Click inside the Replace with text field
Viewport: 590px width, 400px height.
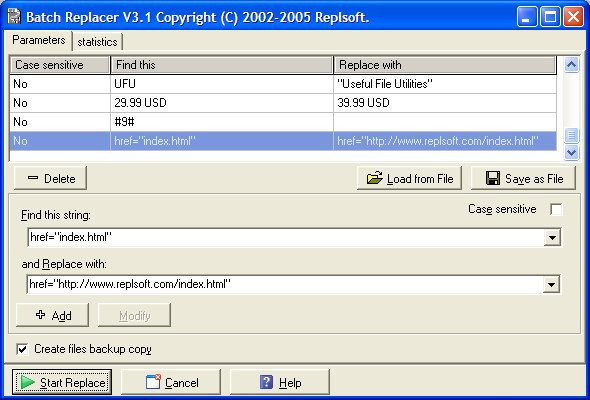click(x=285, y=284)
